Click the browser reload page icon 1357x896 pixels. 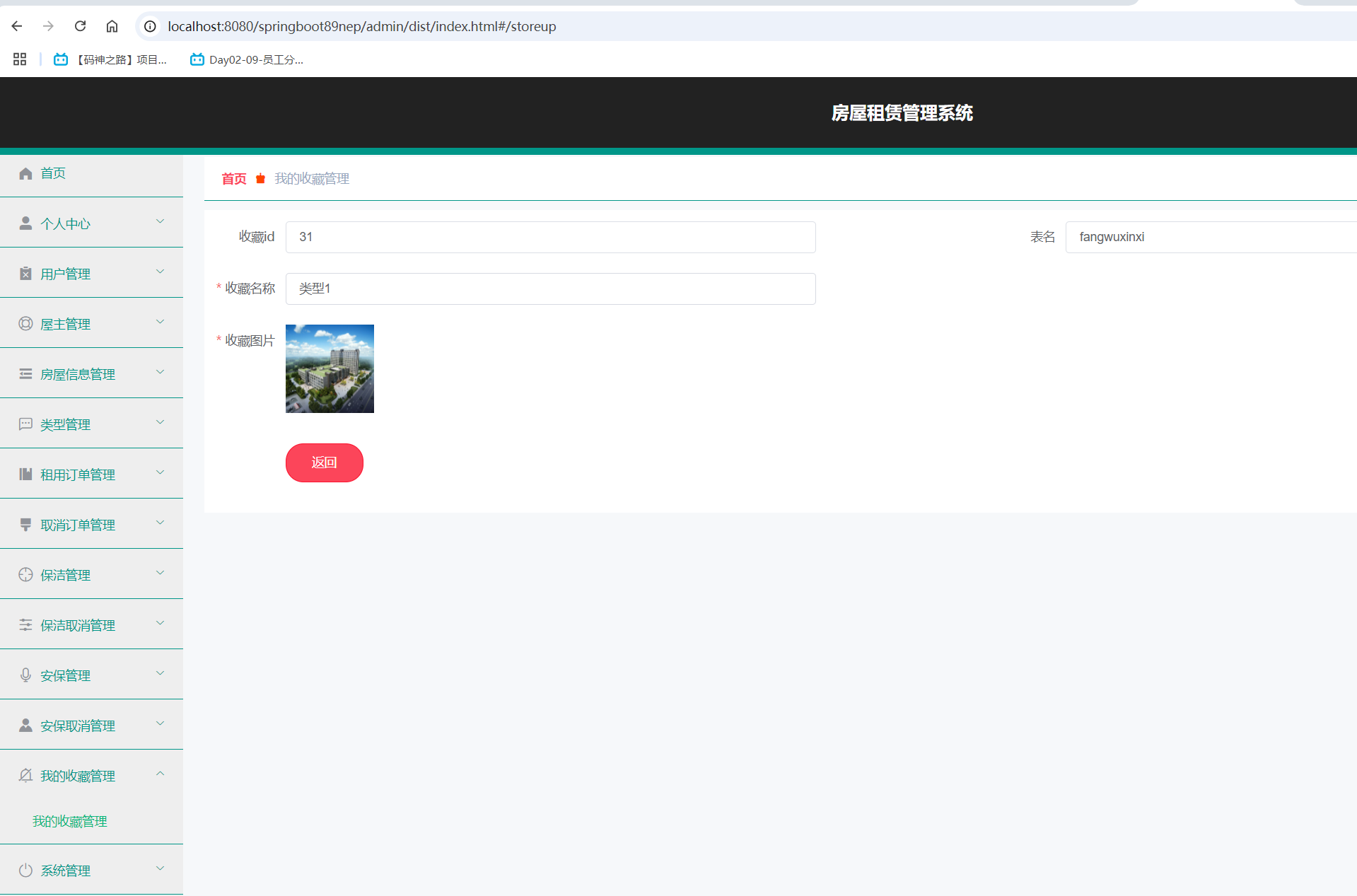(x=80, y=26)
